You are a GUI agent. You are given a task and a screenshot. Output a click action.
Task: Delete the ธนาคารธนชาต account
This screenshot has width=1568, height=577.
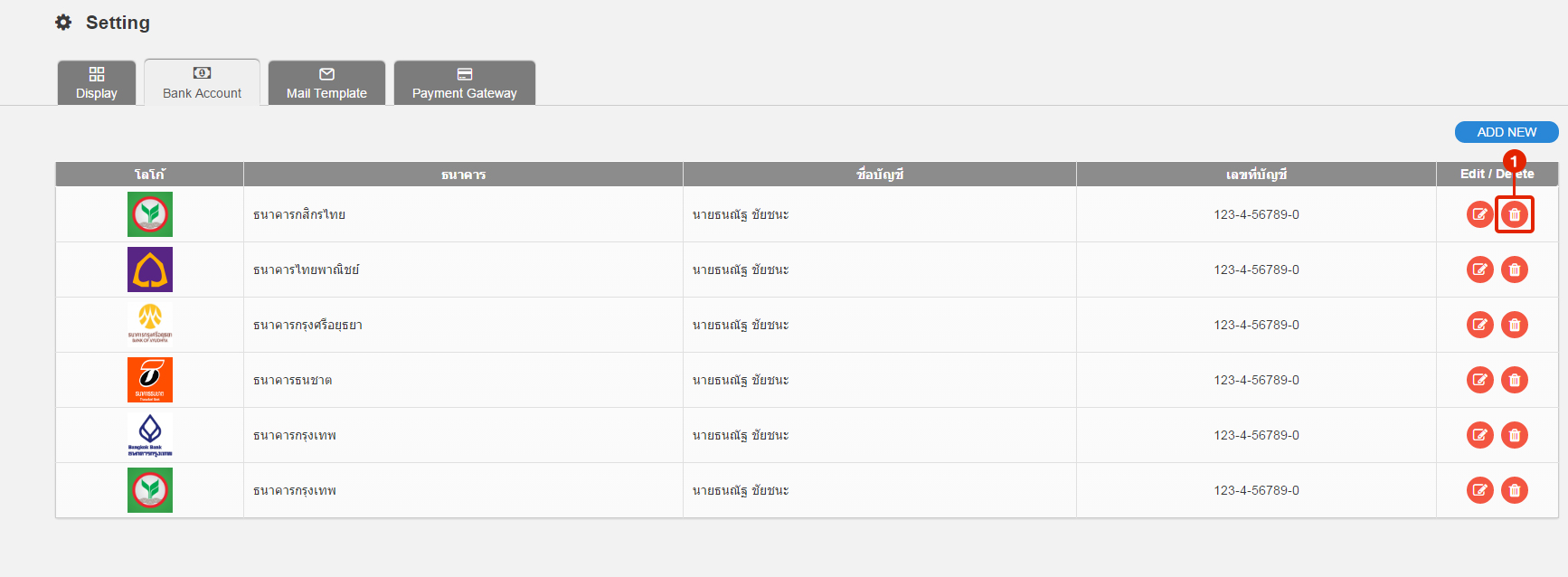click(1515, 380)
